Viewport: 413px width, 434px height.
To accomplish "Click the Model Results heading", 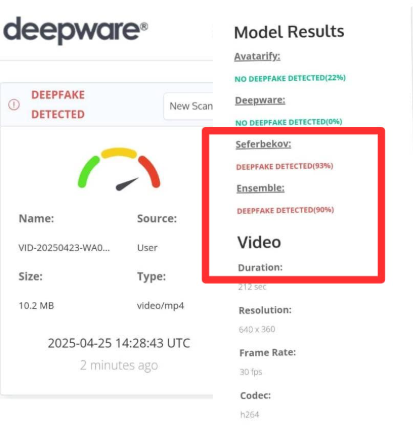I will [289, 32].
